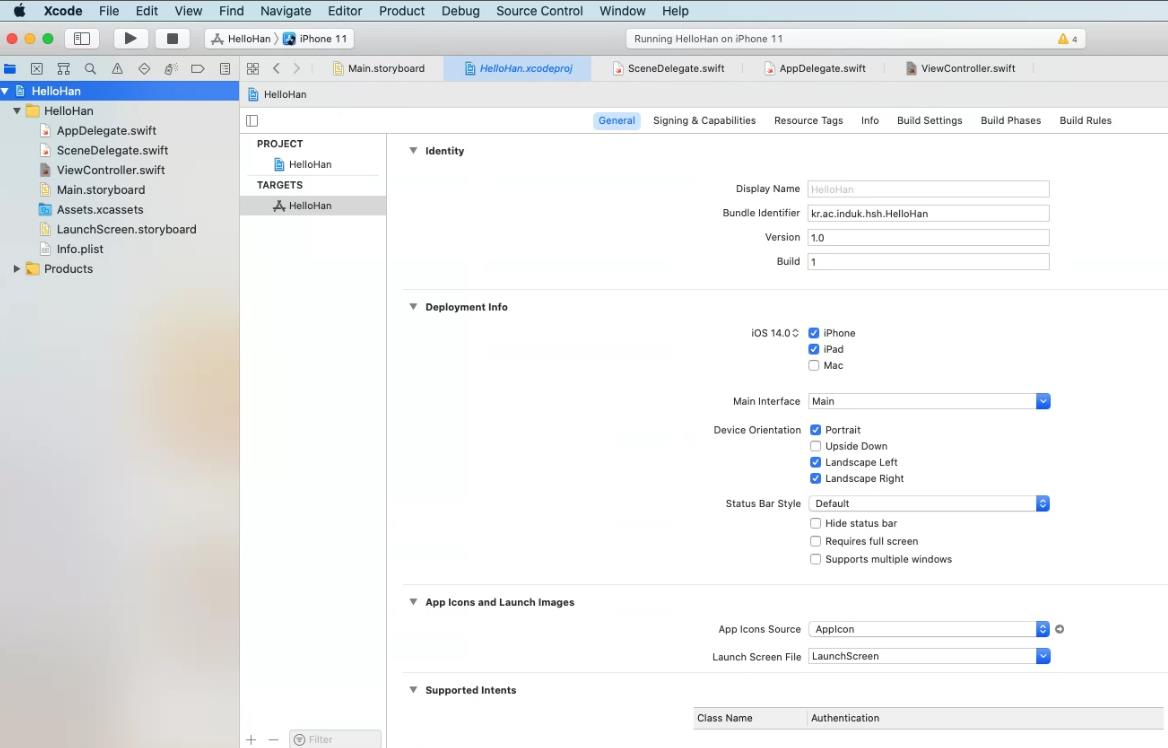Click the targets Filter field
The width and height of the screenshot is (1168, 748).
[x=335, y=740]
